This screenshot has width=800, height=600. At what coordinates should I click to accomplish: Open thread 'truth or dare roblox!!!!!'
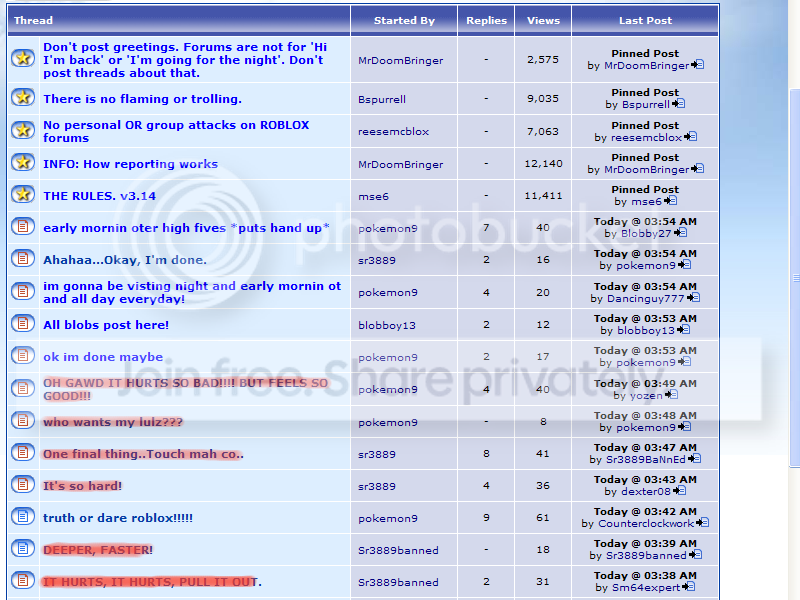click(118, 518)
